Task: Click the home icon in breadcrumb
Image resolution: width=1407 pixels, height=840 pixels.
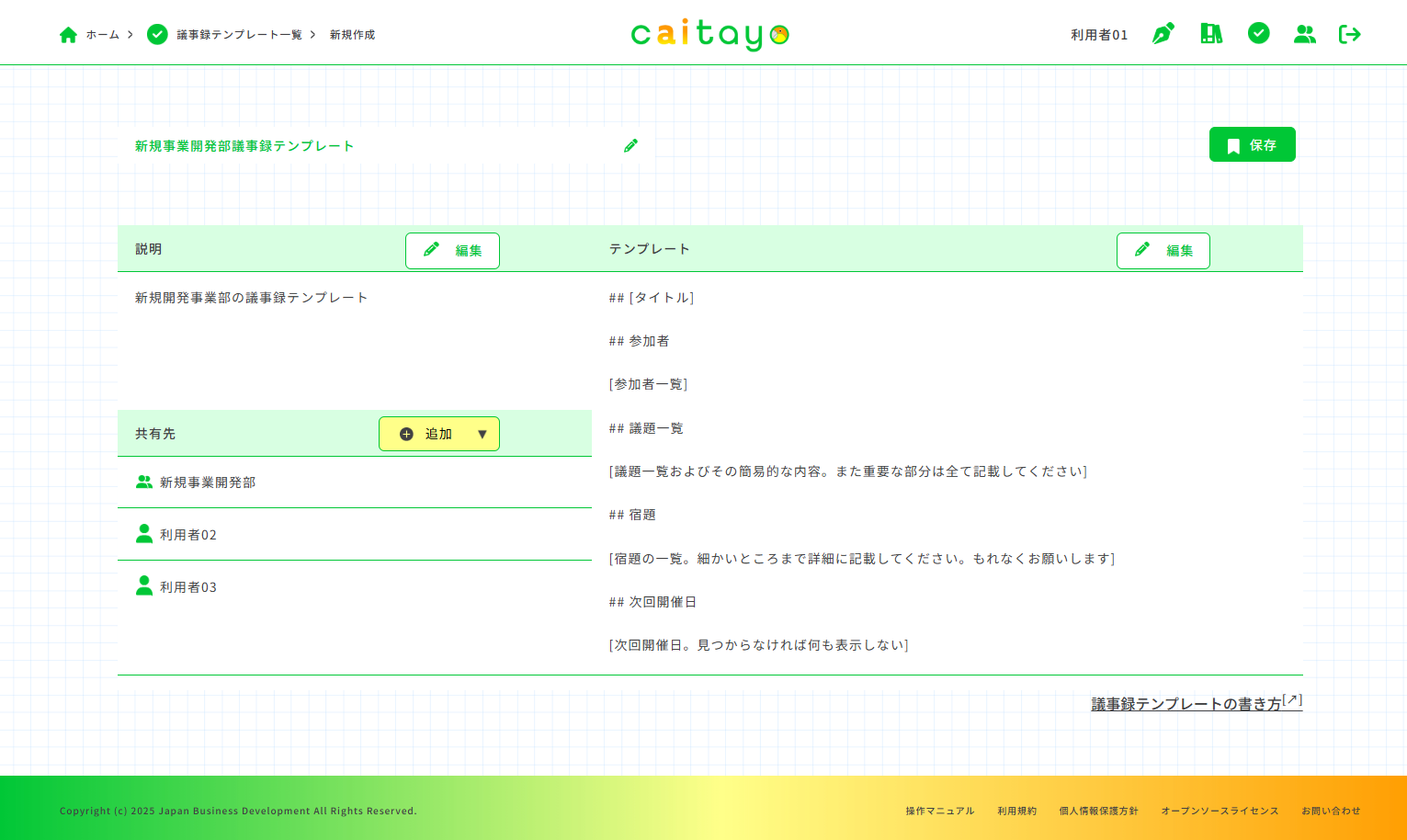Action: [x=68, y=35]
